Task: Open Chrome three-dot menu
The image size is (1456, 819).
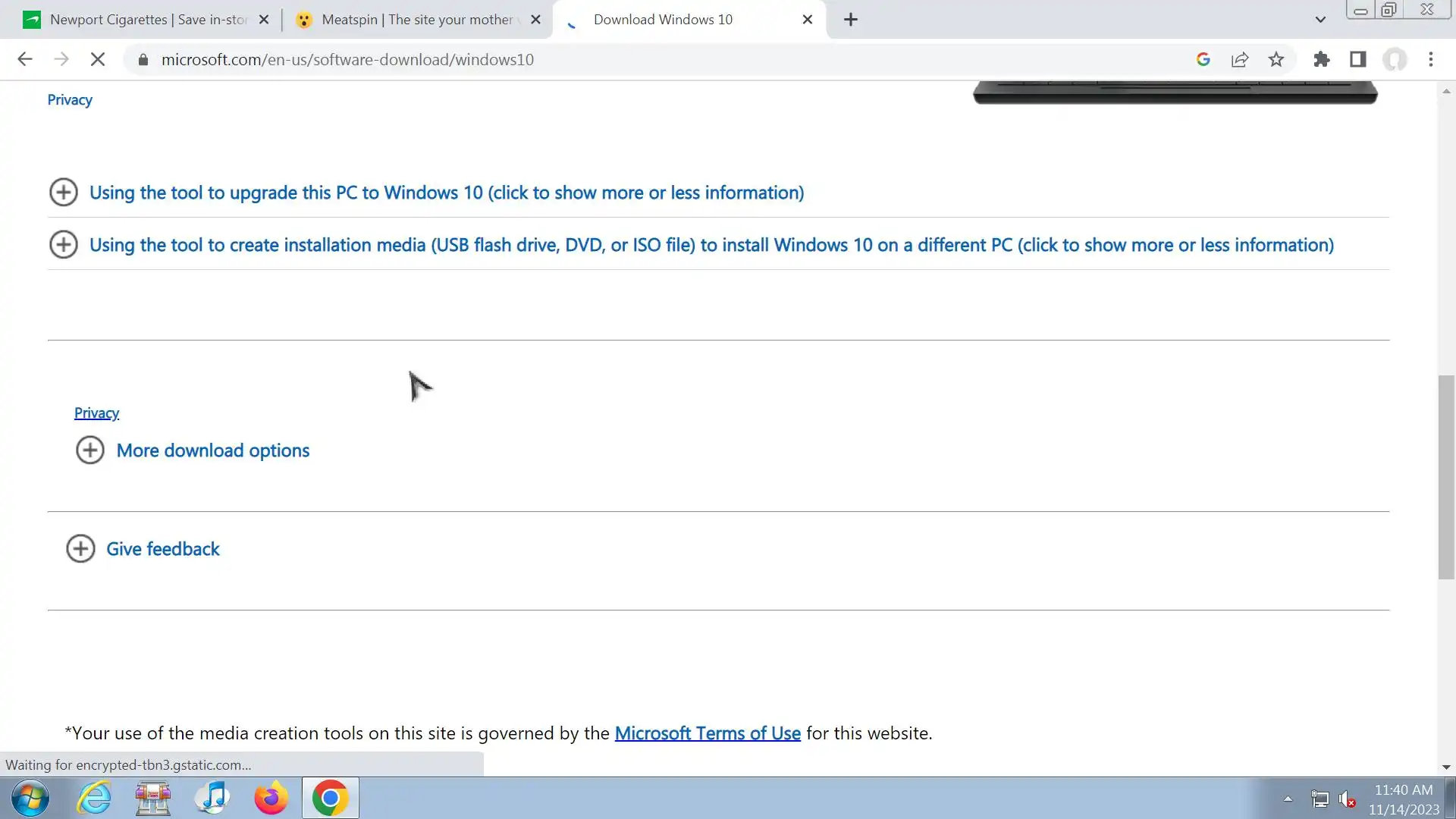Action: point(1431,60)
